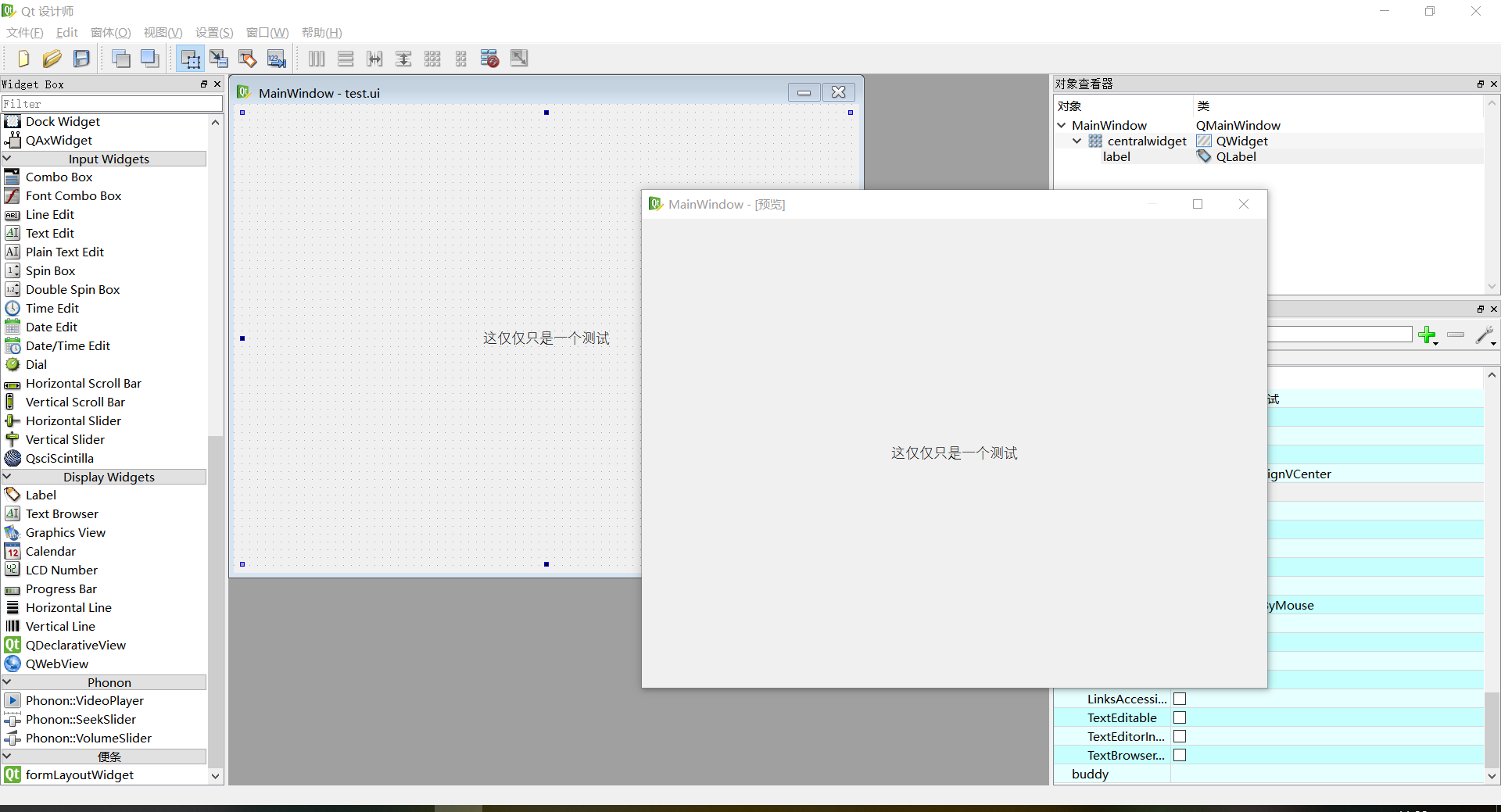This screenshot has width=1501, height=812.
Task: Activate Edit Buddies mode
Action: tap(247, 58)
